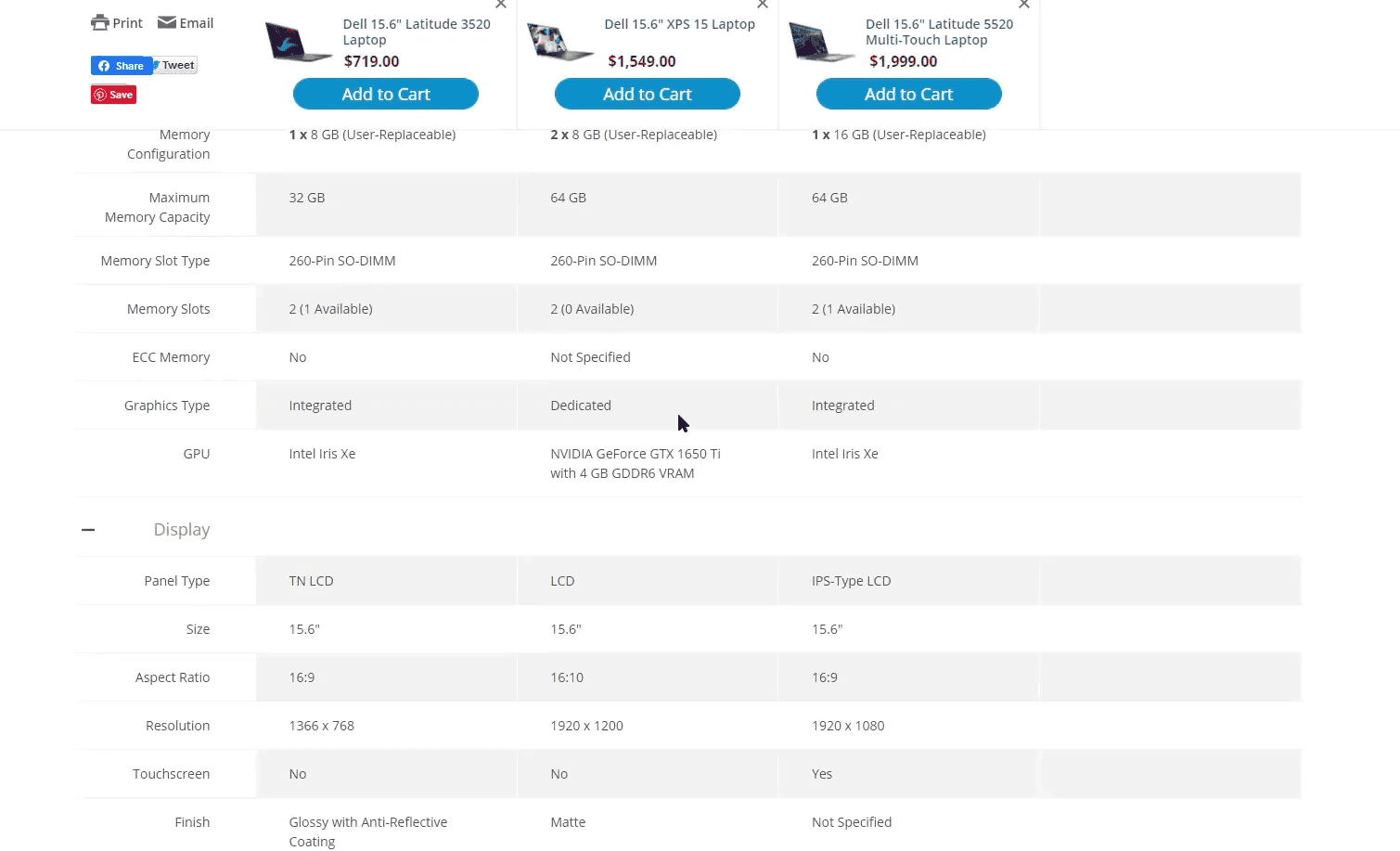
Task: Remove Latitude 5520 from comparison
Action: point(1024,5)
